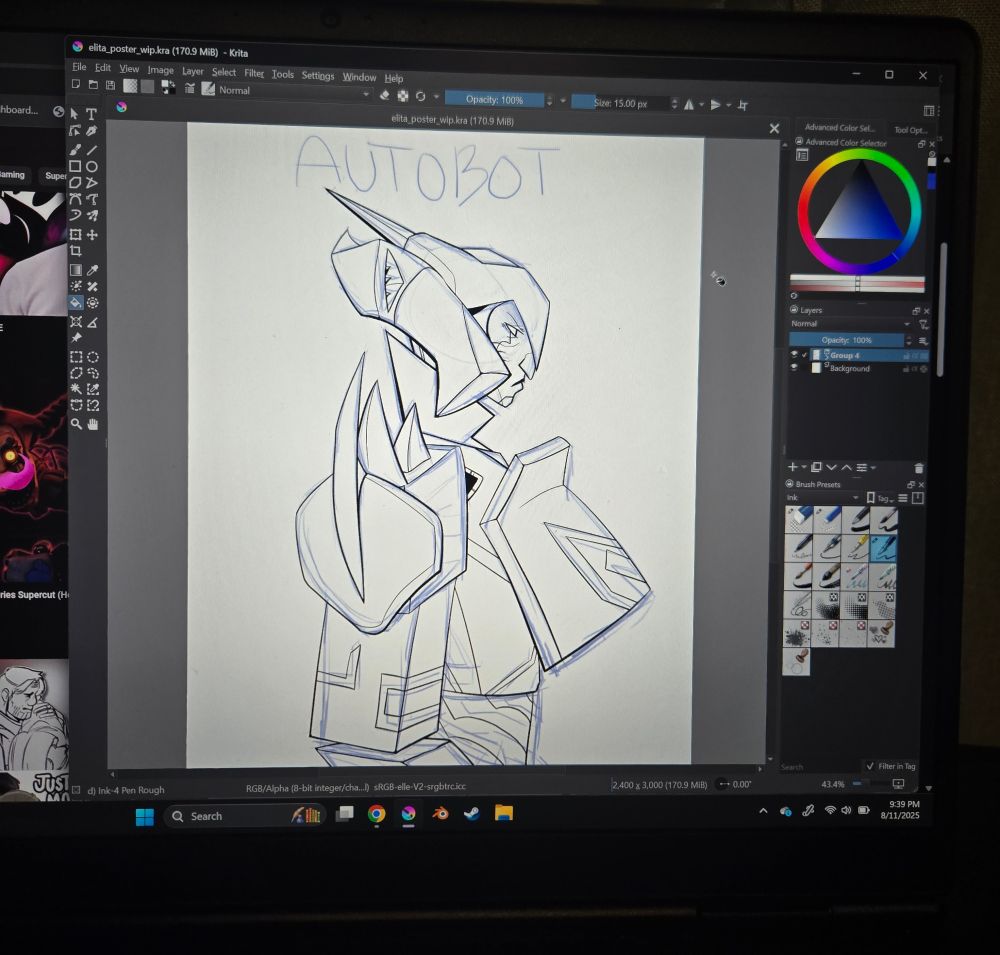Viewport: 1000px width, 955px height.
Task: Select the Text tool in toolbox
Action: coord(91,114)
